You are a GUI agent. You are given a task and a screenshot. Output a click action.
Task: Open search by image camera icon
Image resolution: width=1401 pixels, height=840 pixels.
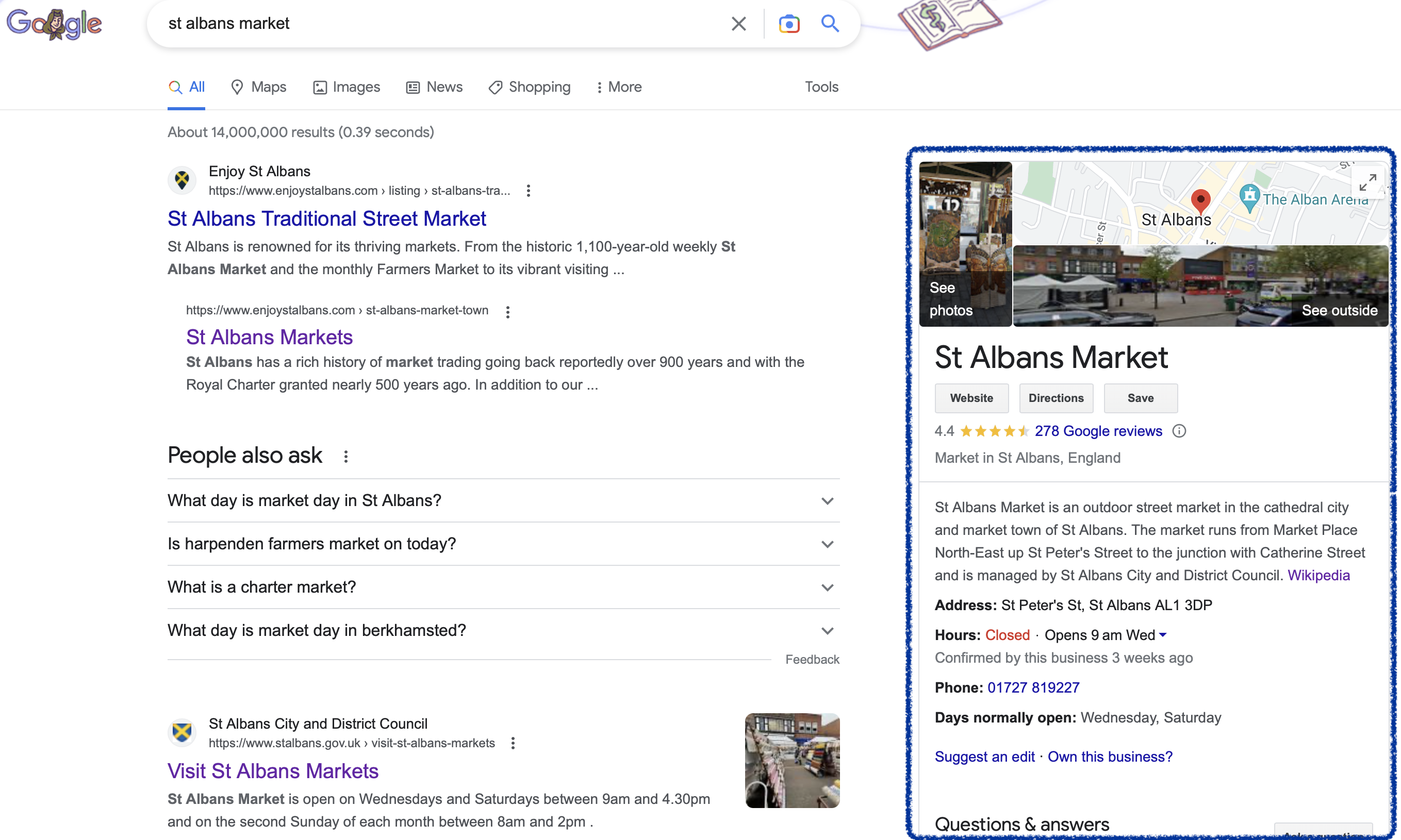(x=789, y=24)
